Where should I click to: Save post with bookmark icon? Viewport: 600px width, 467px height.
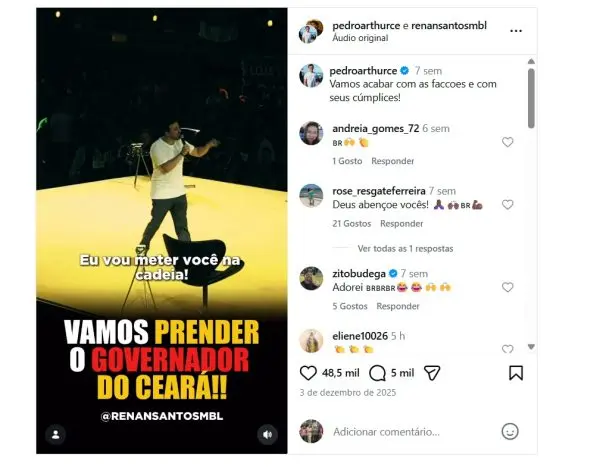tap(516, 373)
